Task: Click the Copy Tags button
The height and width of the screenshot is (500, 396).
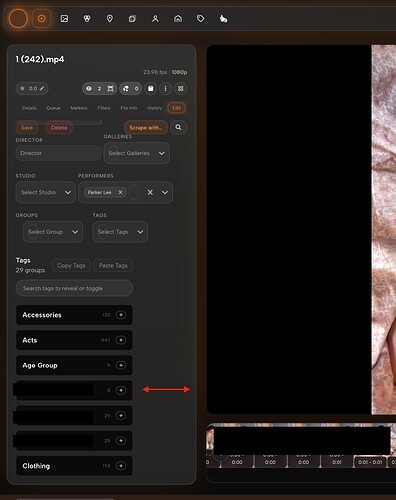Action: coord(71,265)
